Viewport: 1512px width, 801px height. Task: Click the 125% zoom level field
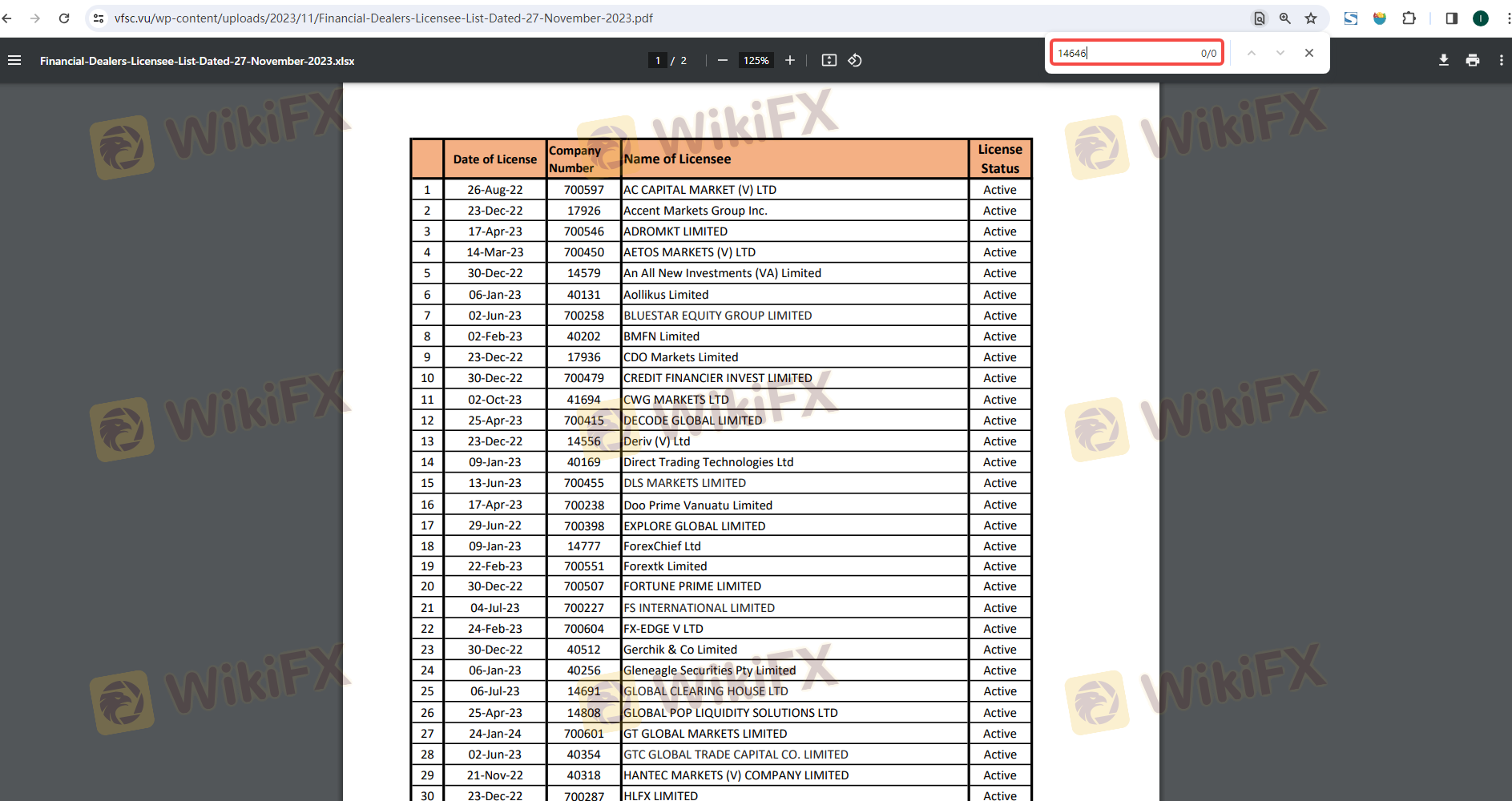756,60
